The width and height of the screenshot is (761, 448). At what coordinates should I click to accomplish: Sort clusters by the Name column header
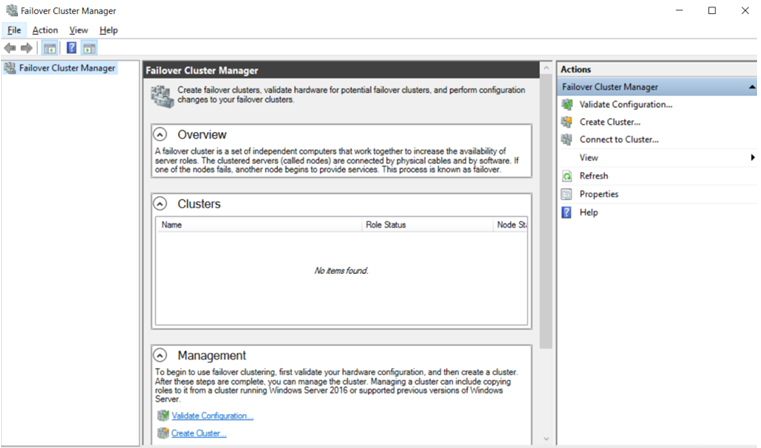click(259, 225)
